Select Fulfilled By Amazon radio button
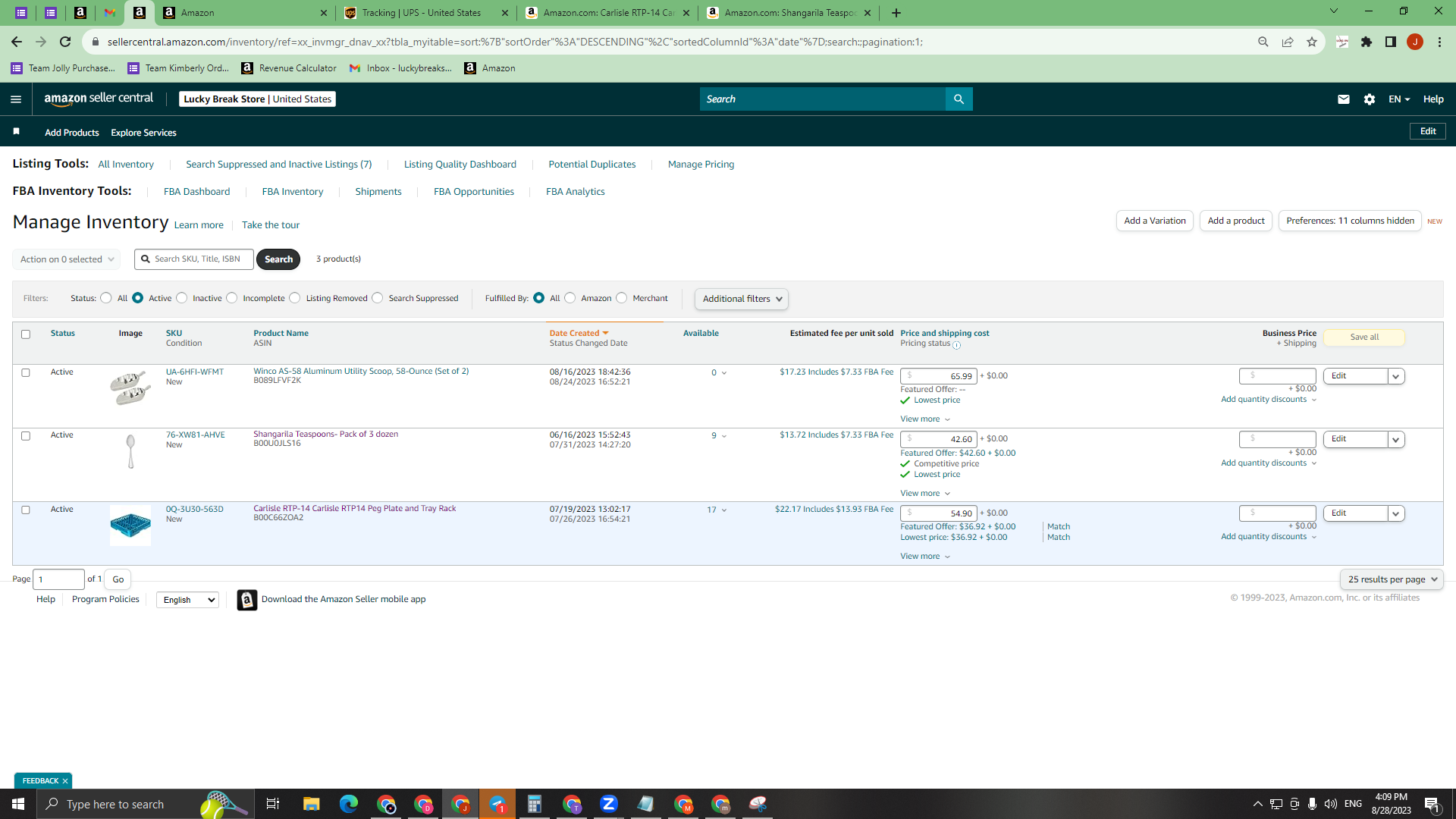Image resolution: width=1456 pixels, height=819 pixels. (x=570, y=298)
